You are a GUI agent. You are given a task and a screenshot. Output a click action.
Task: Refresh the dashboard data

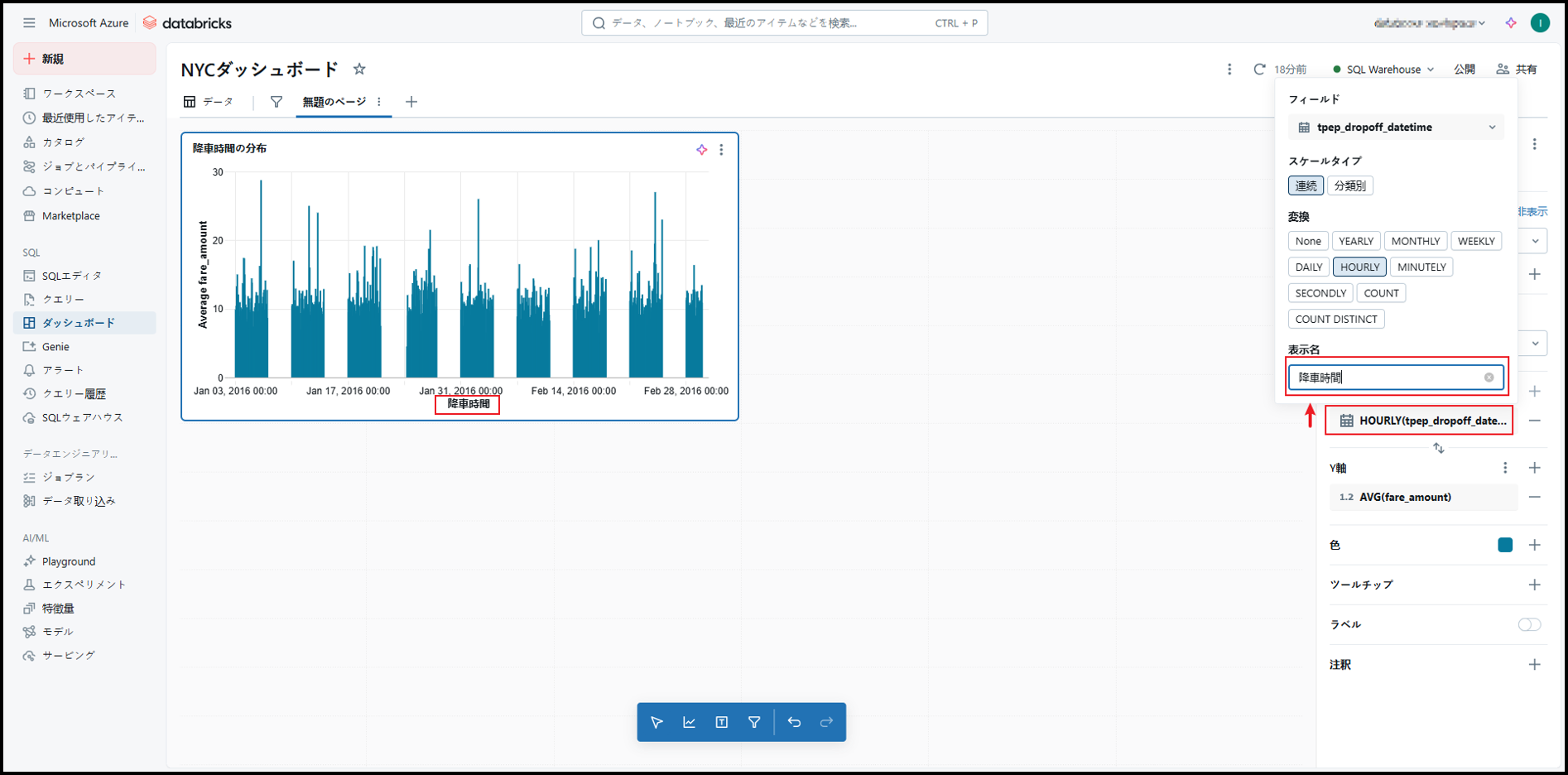tap(1259, 70)
